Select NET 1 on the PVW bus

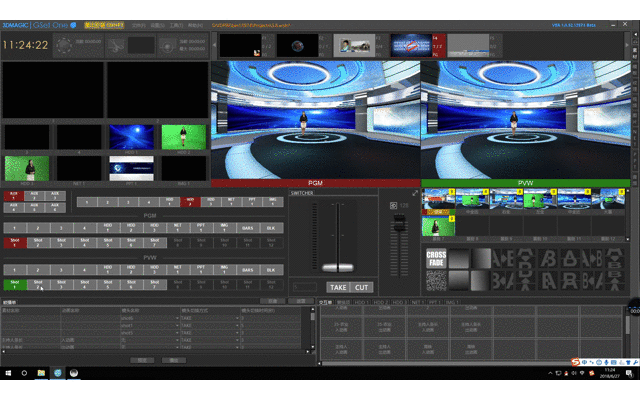[x=178, y=269]
